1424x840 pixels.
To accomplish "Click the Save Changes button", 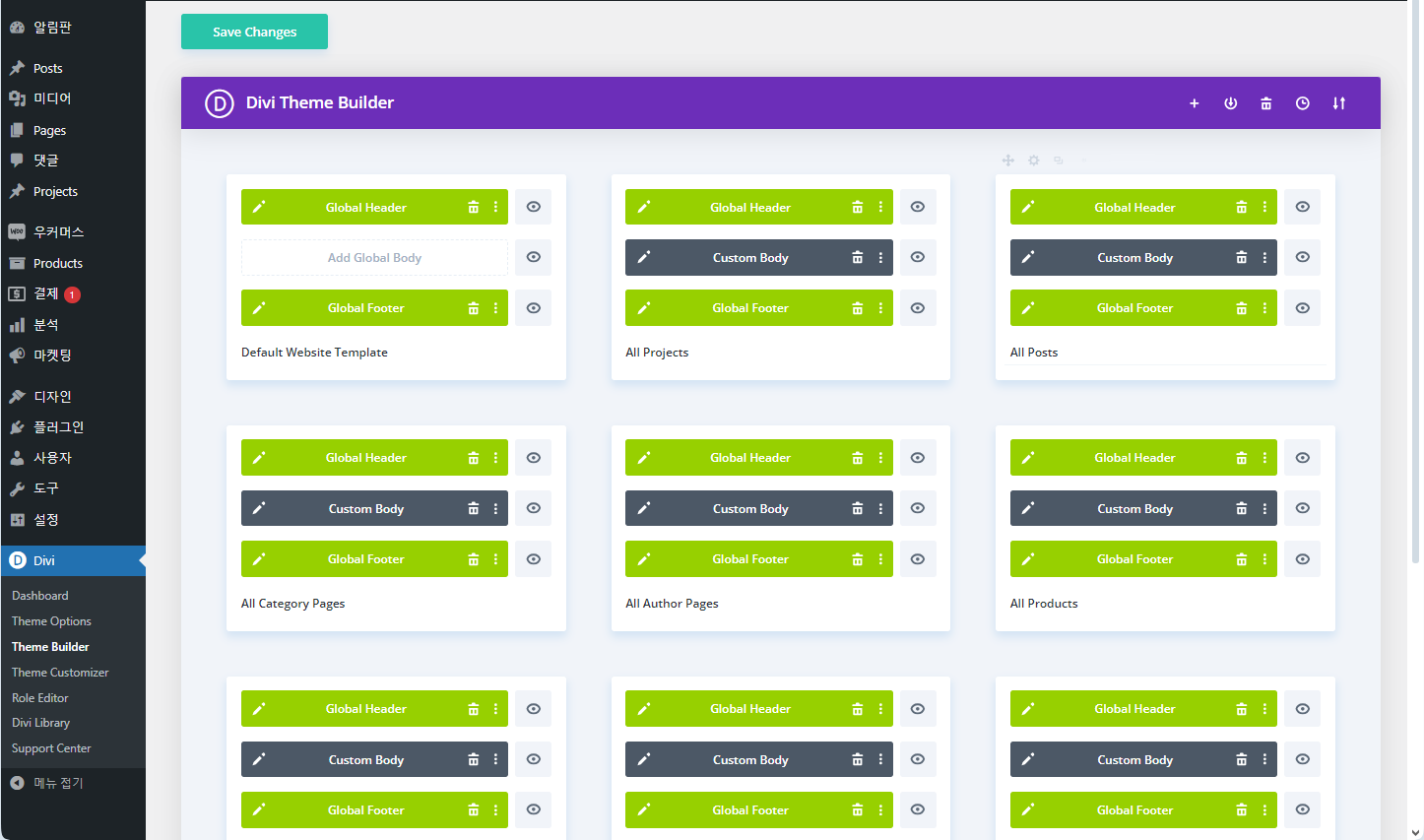I will tap(254, 32).
